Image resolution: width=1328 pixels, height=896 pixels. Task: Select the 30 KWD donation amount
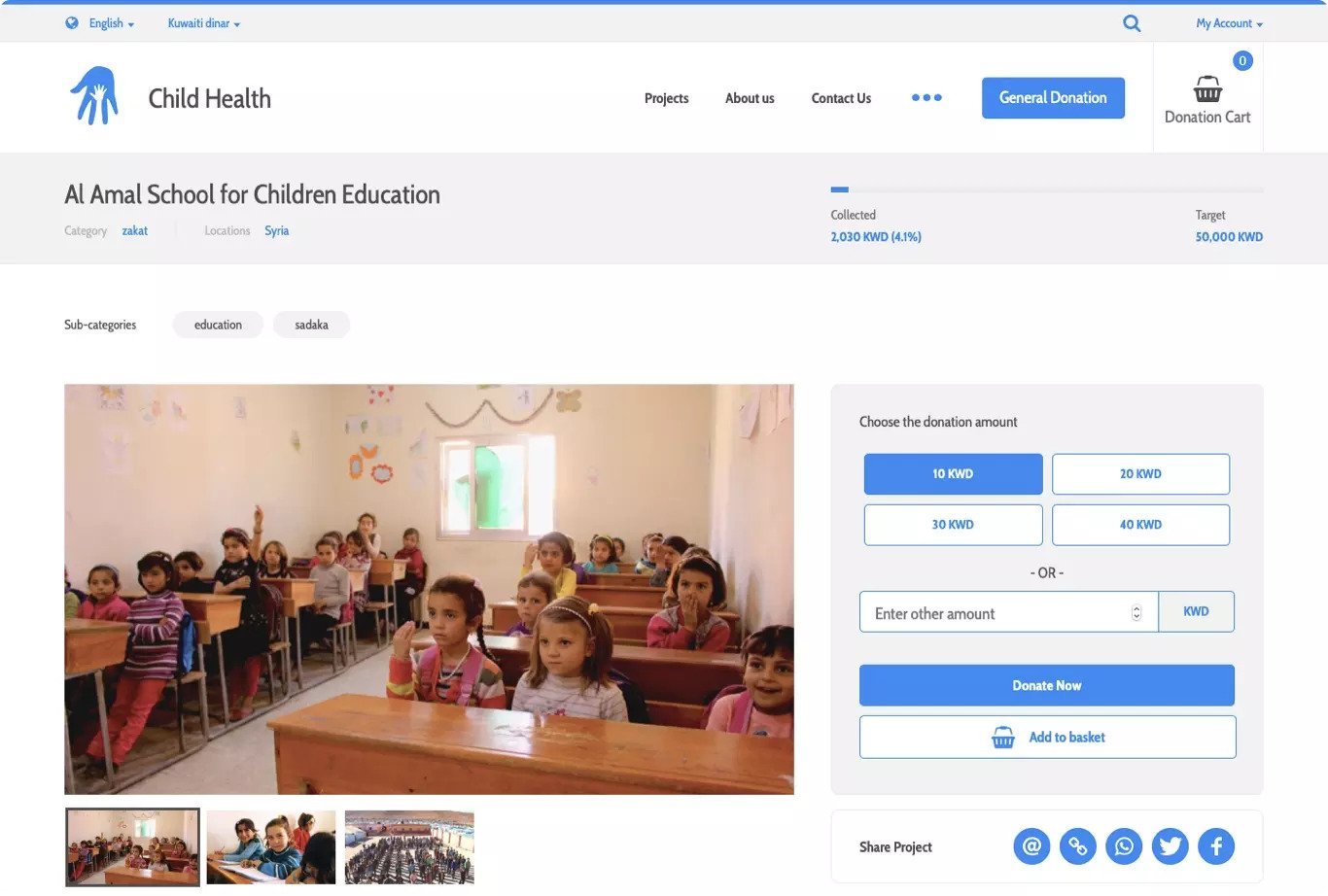click(953, 525)
